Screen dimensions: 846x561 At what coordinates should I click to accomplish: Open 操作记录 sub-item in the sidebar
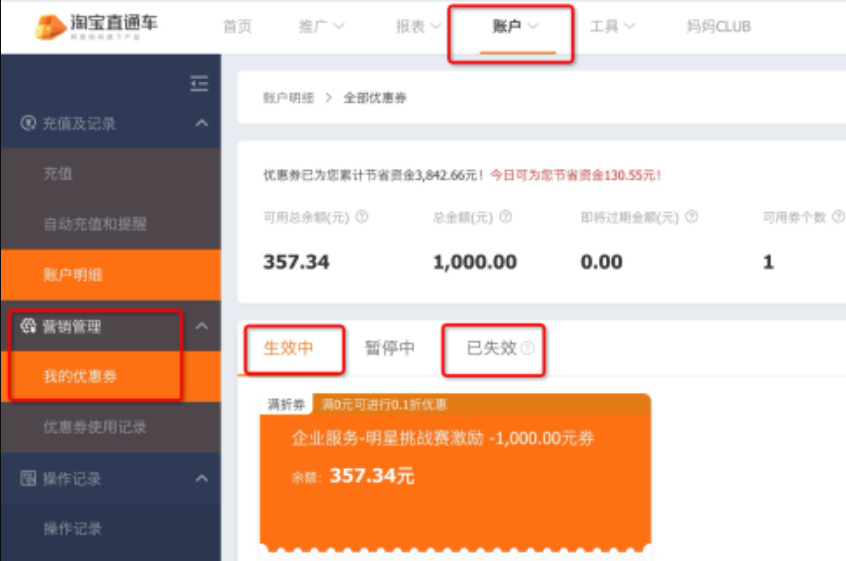[x=111, y=529]
